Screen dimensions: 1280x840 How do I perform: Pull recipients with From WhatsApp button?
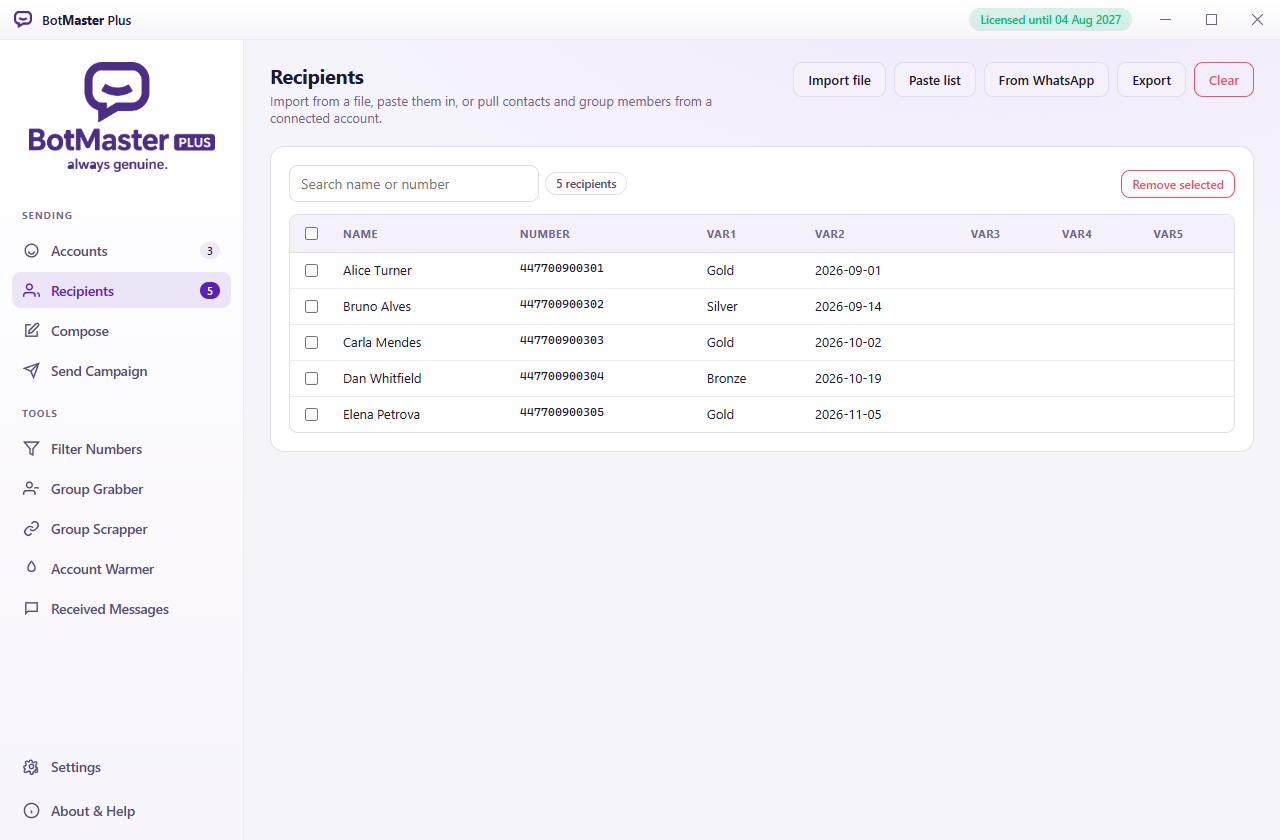tap(1046, 80)
